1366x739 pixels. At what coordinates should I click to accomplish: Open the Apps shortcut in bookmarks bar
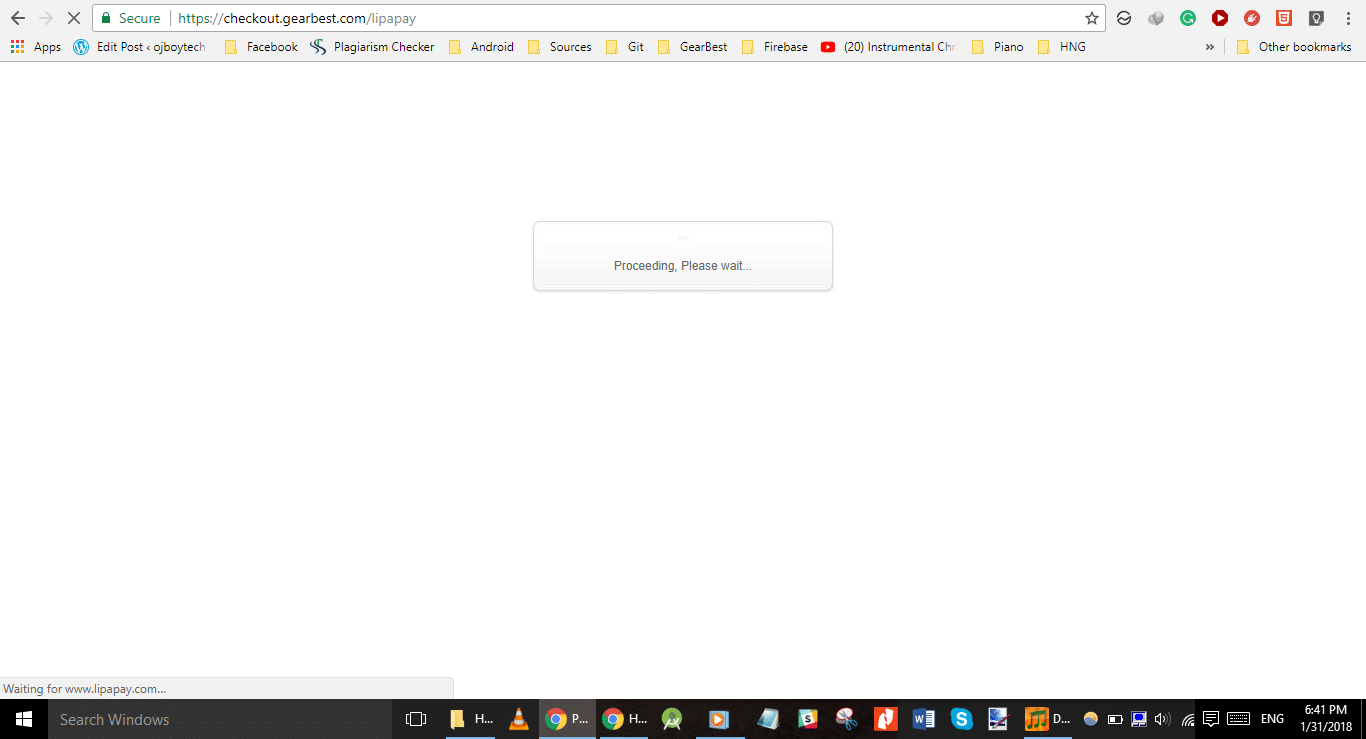click(36, 47)
